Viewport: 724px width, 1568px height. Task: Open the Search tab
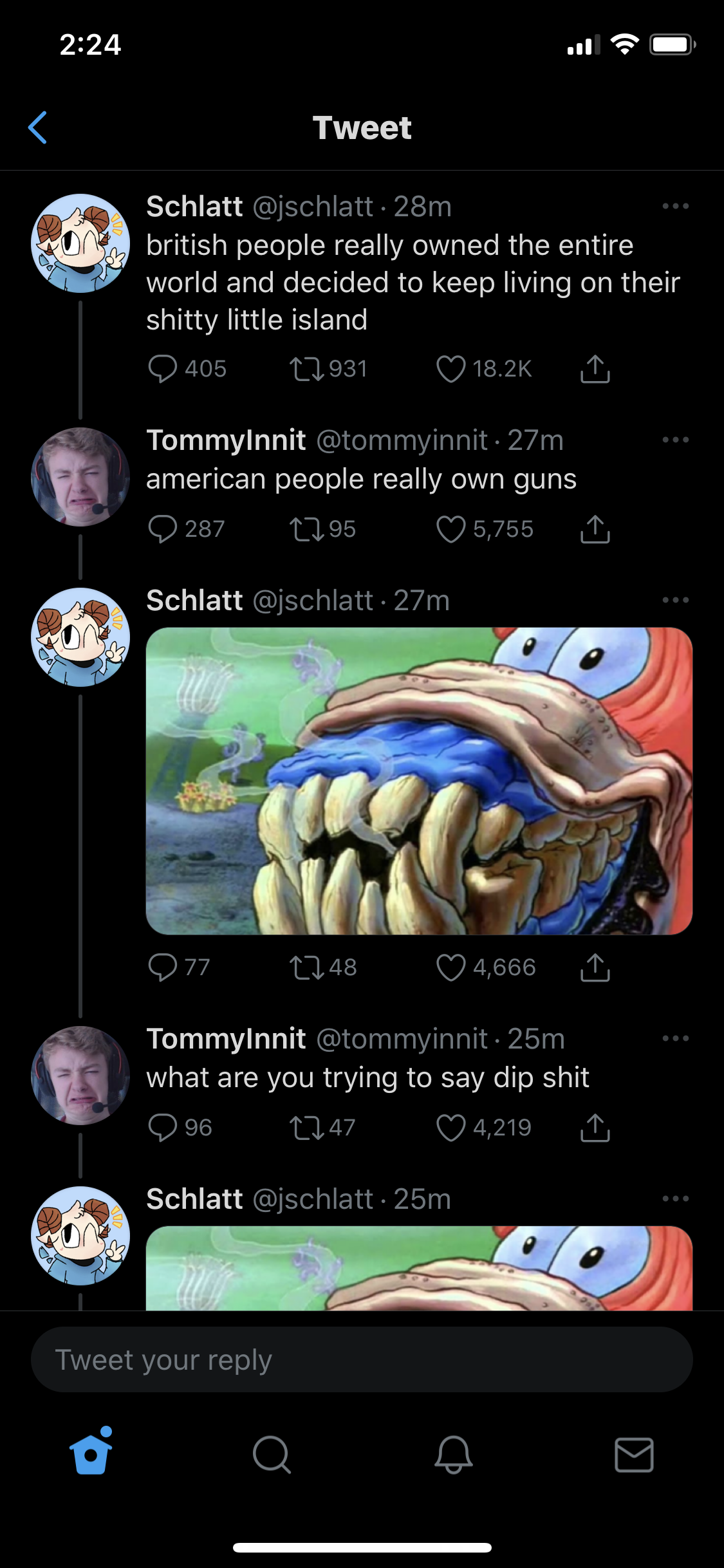click(x=272, y=1455)
